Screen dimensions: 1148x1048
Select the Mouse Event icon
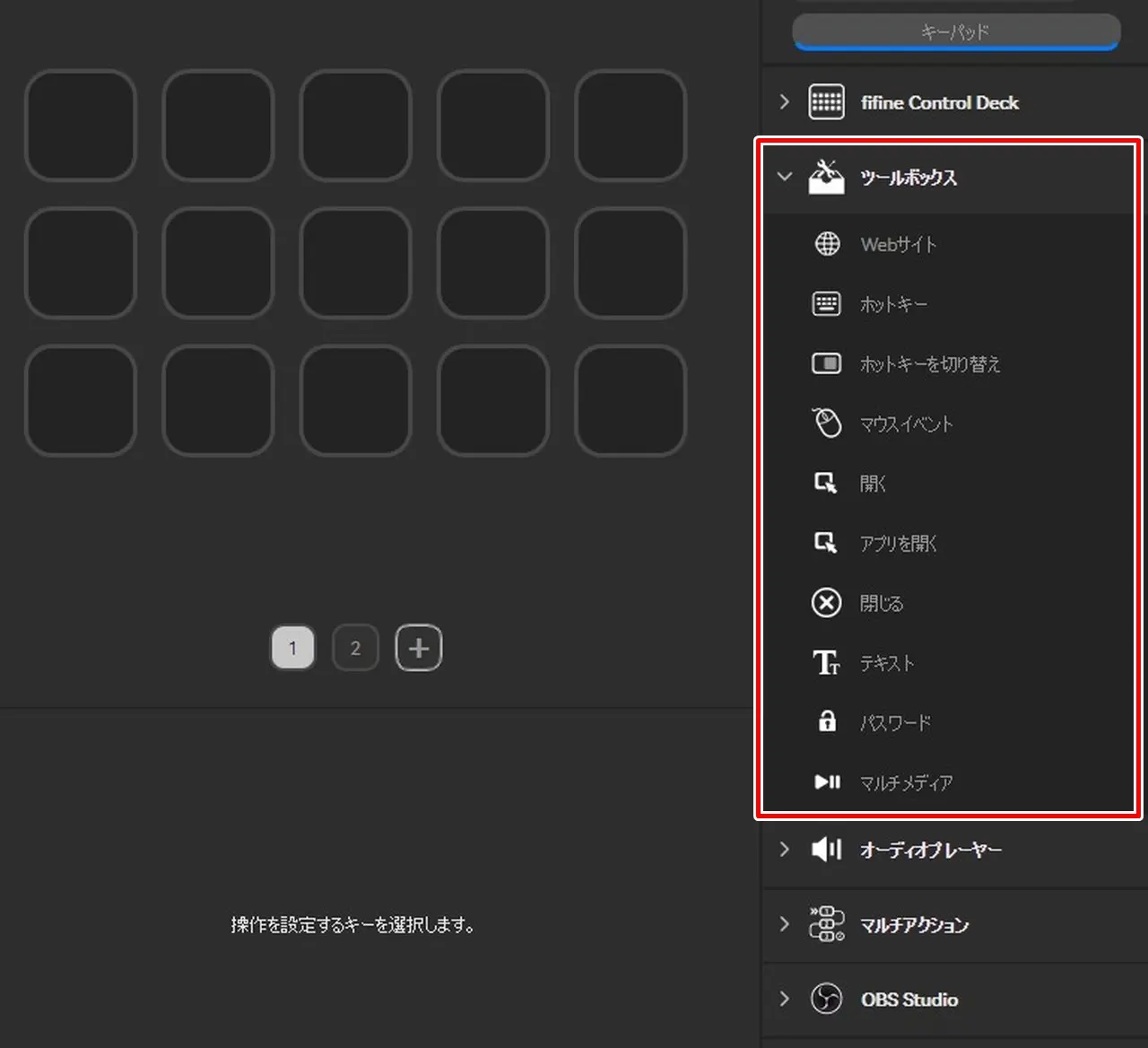pos(826,423)
